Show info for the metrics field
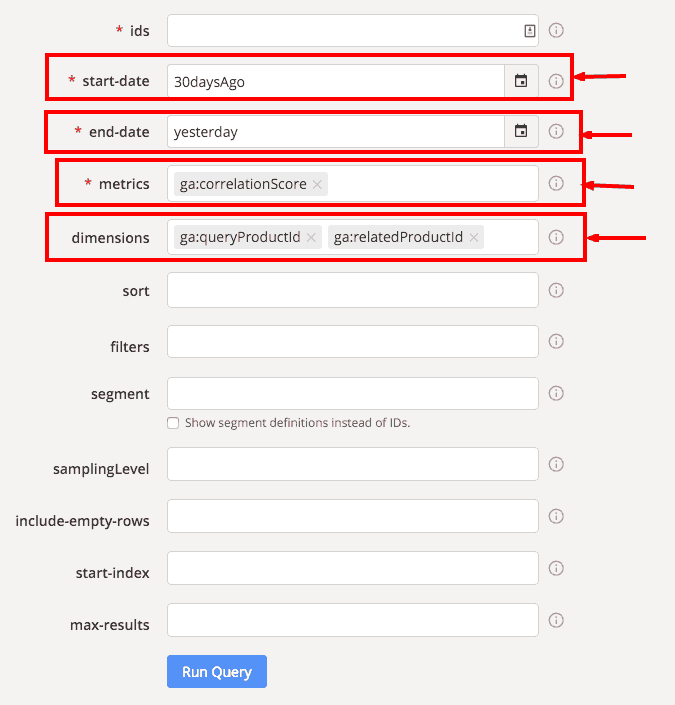Screen dimensions: 675x705 coord(556,183)
